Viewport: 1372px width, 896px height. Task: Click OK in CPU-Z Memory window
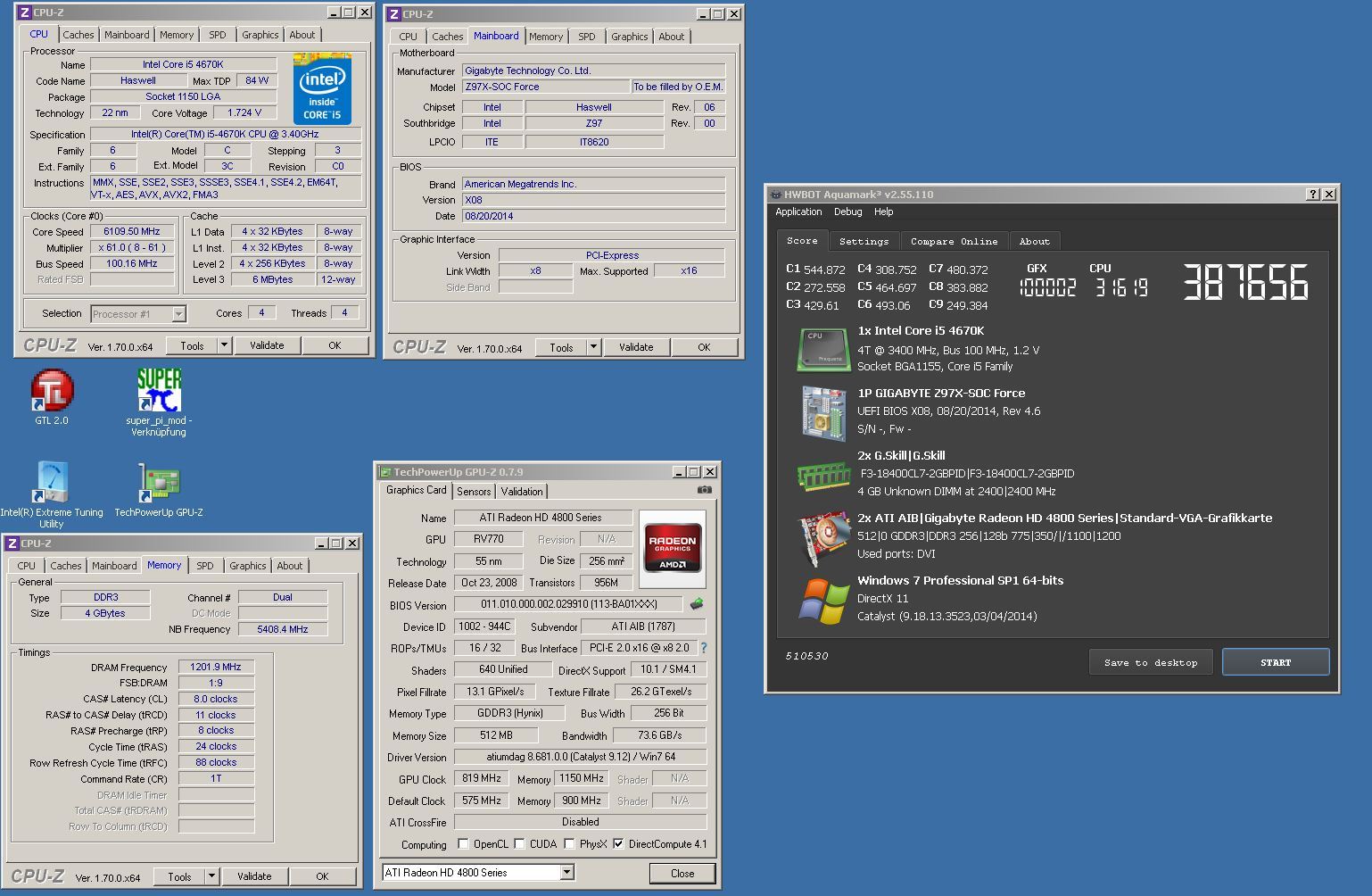pos(322,876)
